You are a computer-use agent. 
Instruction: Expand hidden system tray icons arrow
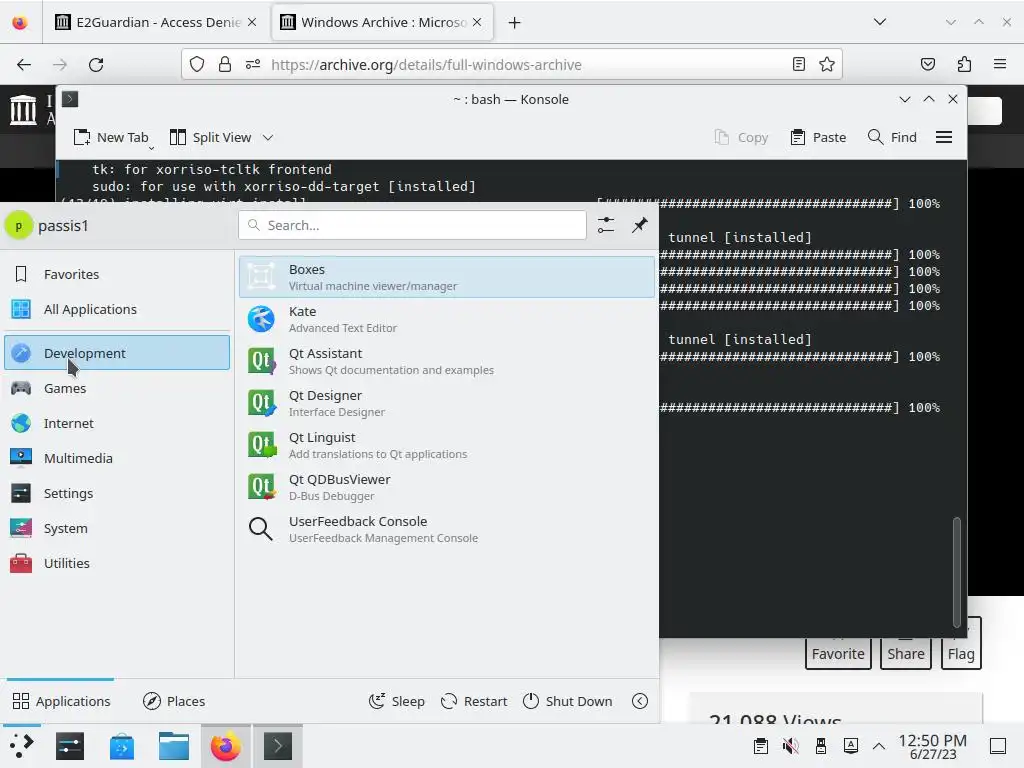[x=879, y=746]
